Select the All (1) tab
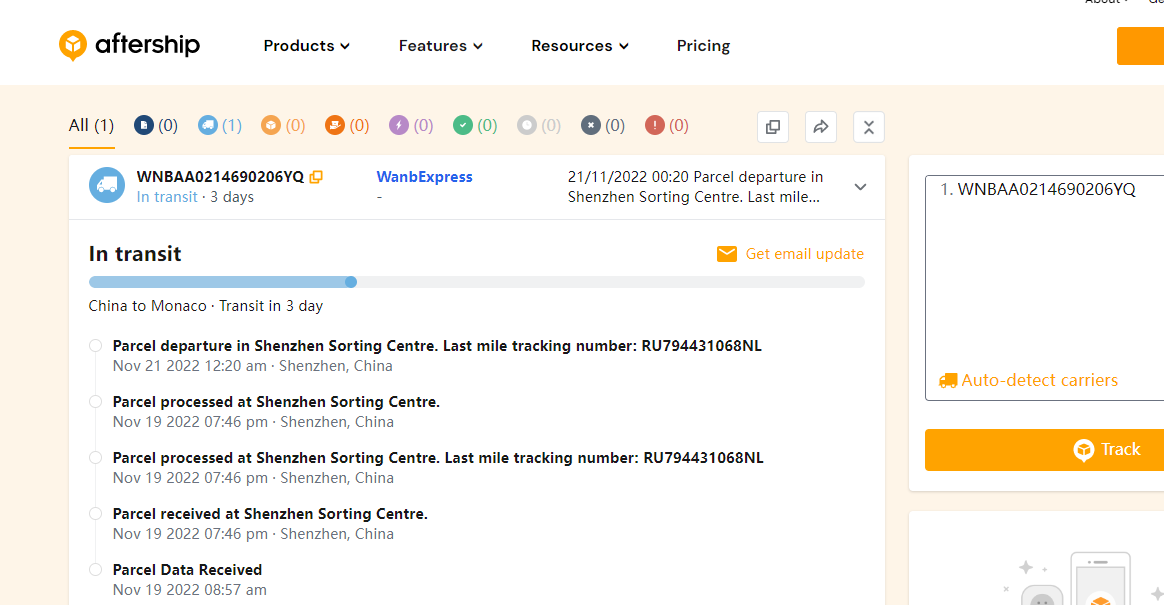 [x=91, y=125]
